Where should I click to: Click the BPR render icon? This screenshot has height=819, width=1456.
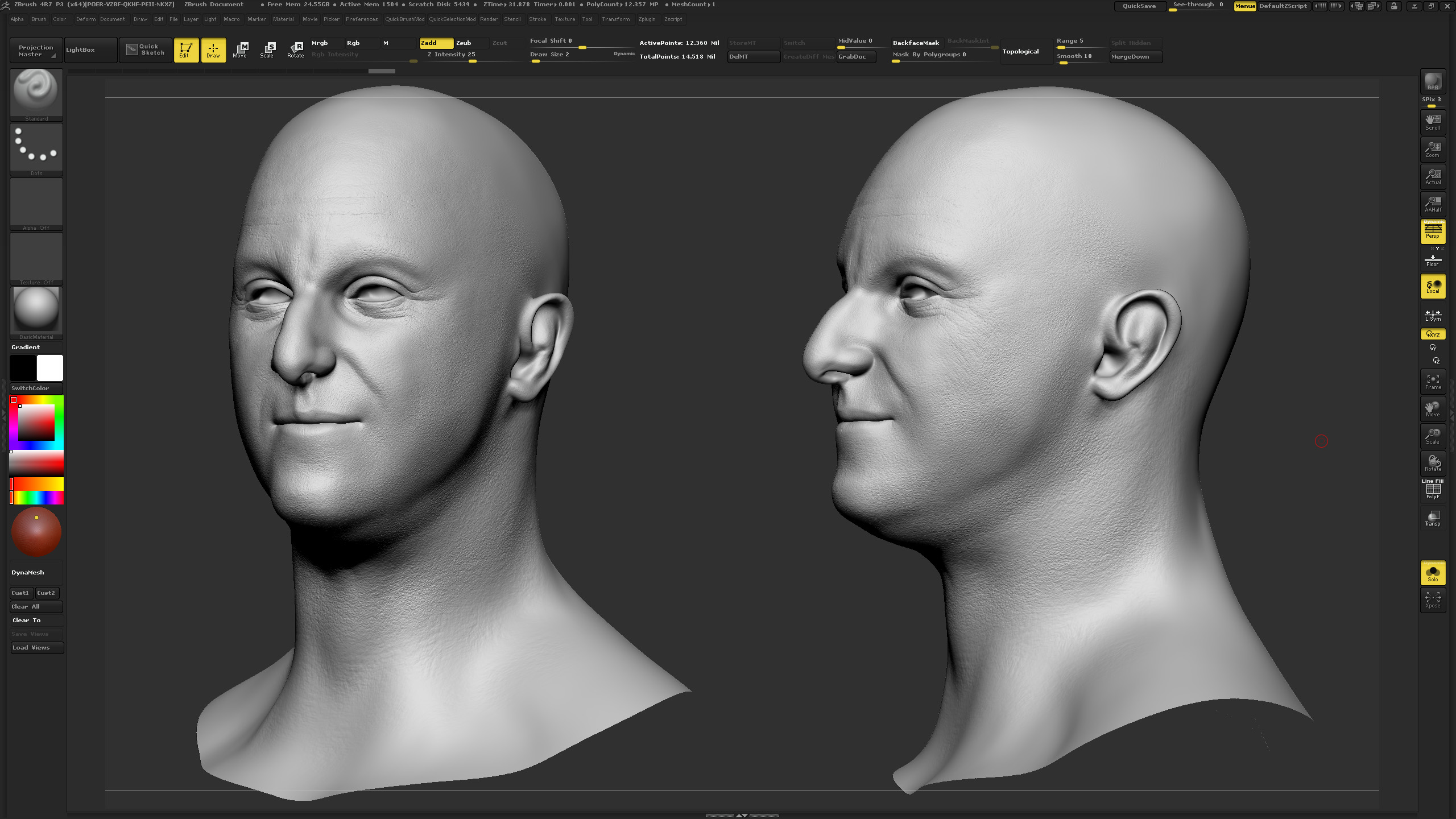(x=1433, y=81)
